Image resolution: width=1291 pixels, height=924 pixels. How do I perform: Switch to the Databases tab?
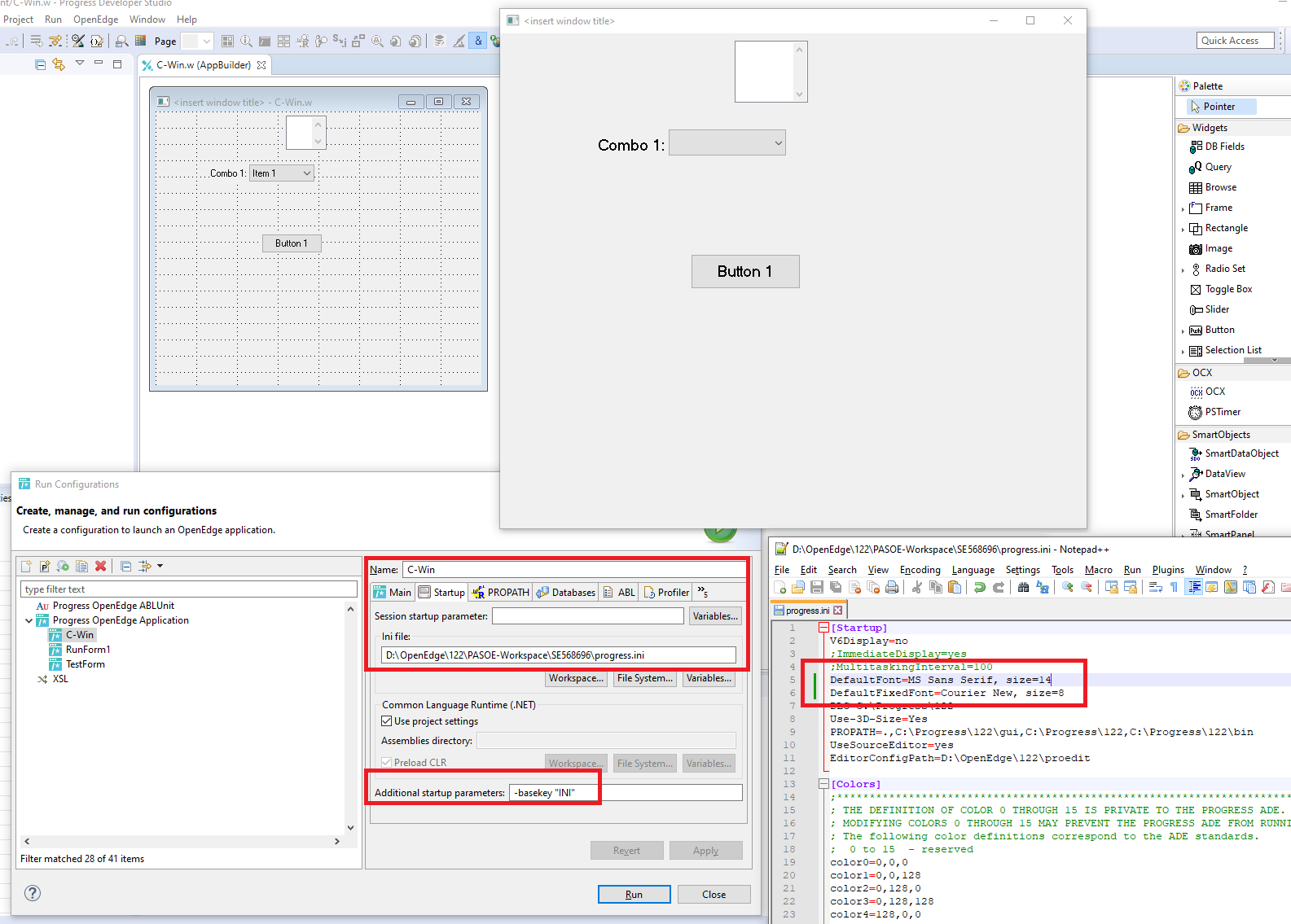(x=566, y=593)
